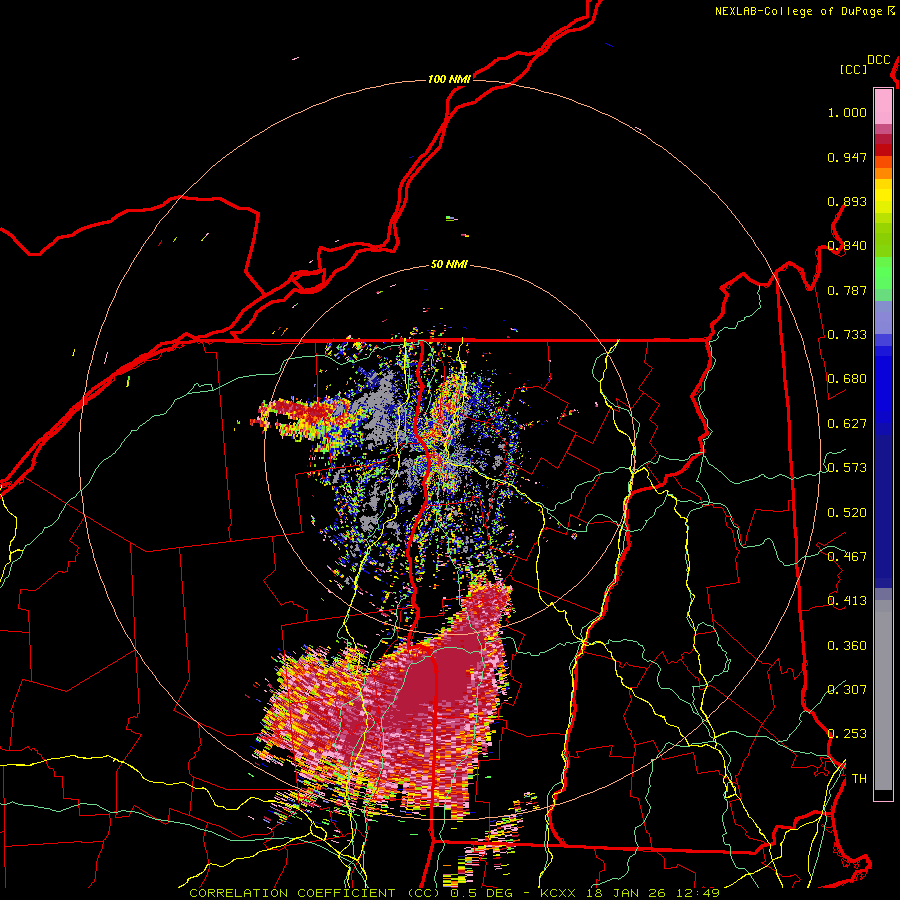Click the 0.360 scale value
Image resolution: width=900 pixels, height=900 pixels.
point(847,646)
